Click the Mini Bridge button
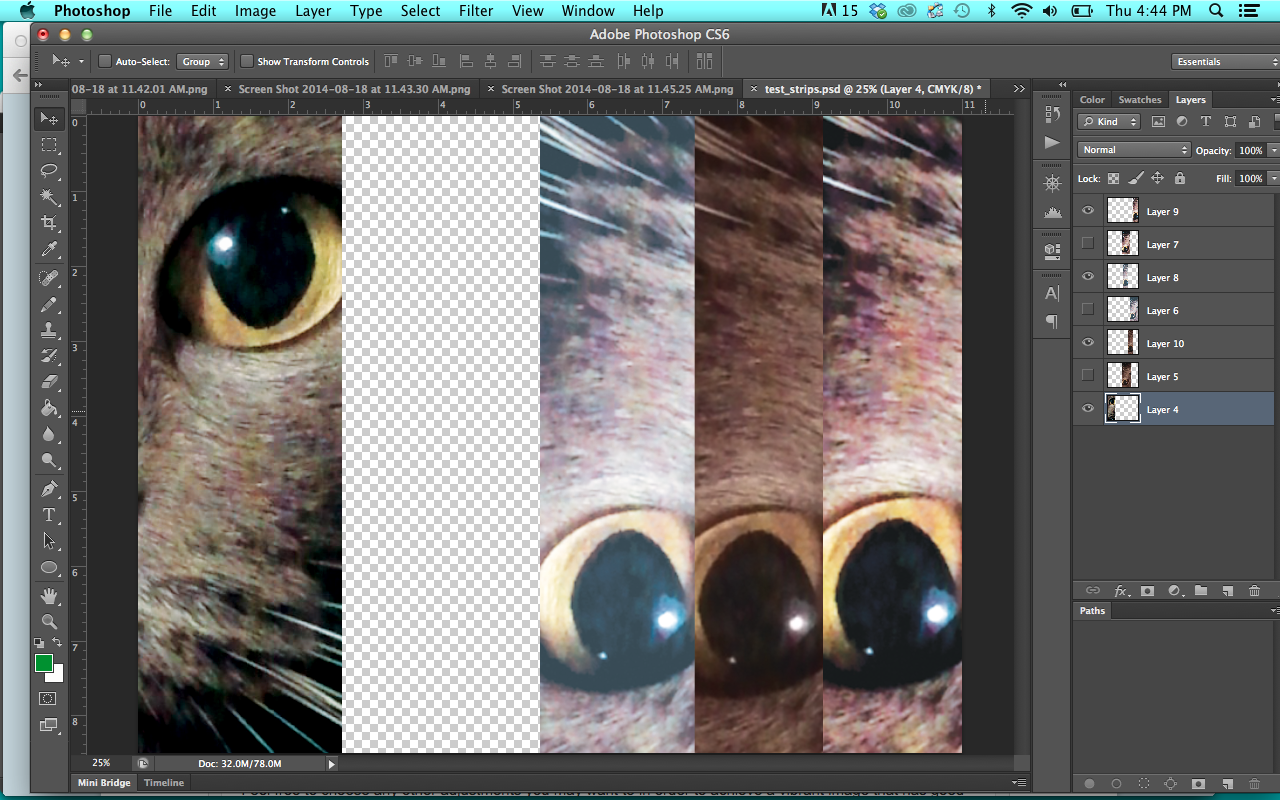Image resolution: width=1280 pixels, height=800 pixels. tap(103, 782)
